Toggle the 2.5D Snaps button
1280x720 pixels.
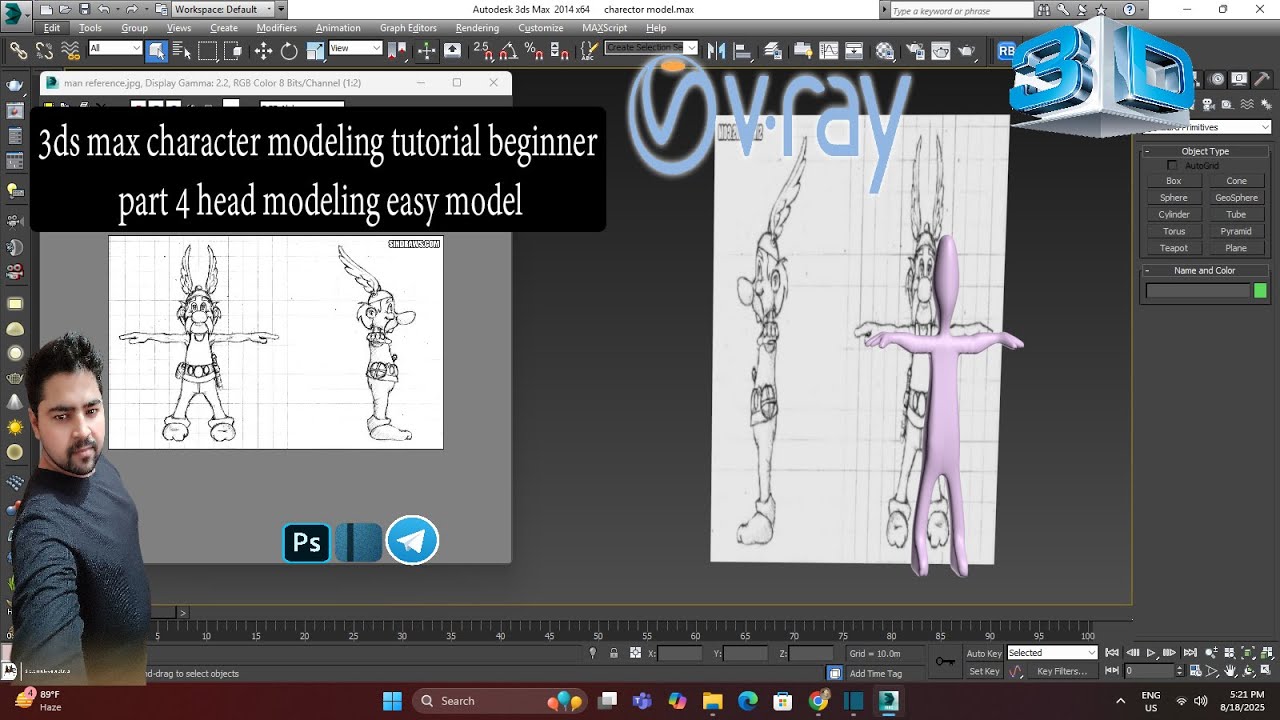pyautogui.click(x=482, y=50)
